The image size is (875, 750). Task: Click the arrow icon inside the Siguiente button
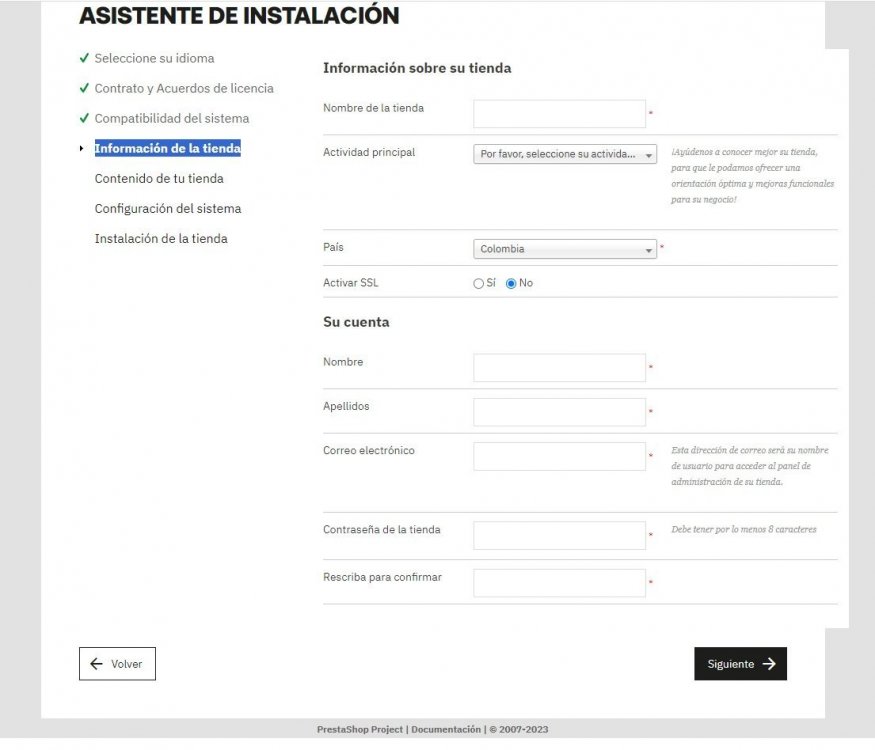click(x=768, y=663)
